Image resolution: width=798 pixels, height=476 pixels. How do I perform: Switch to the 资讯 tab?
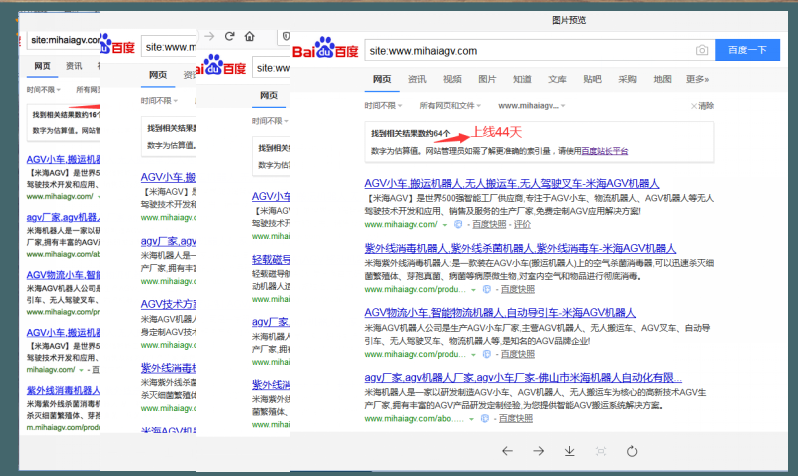[x=417, y=79]
